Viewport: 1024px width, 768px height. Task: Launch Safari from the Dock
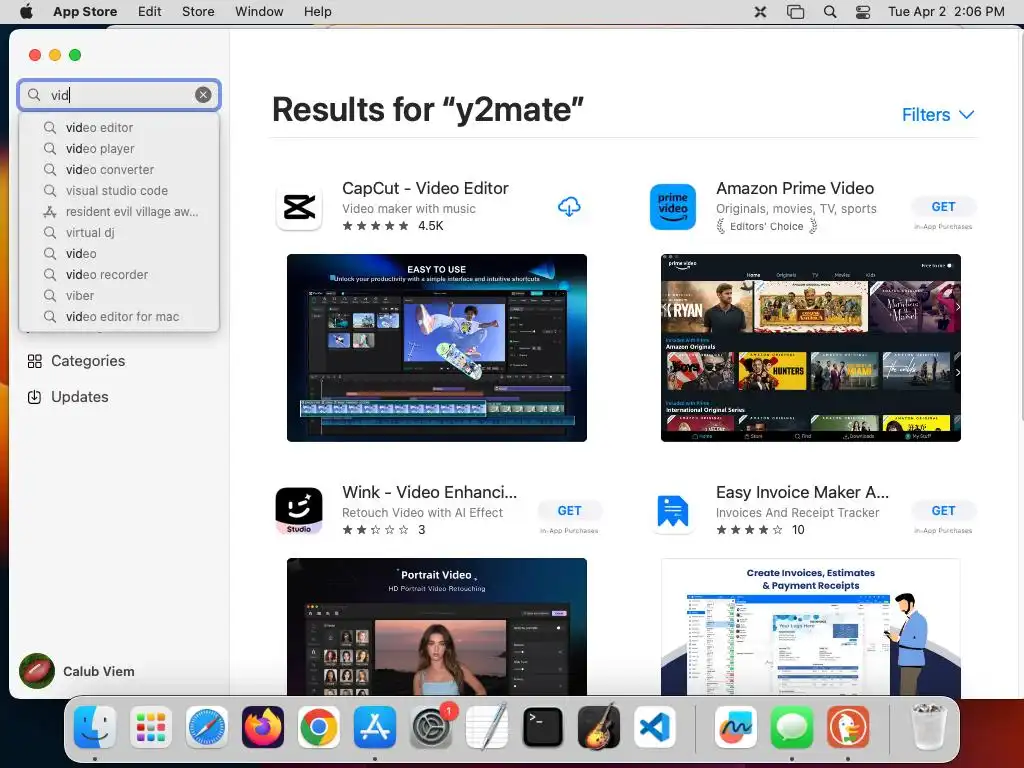(x=206, y=727)
